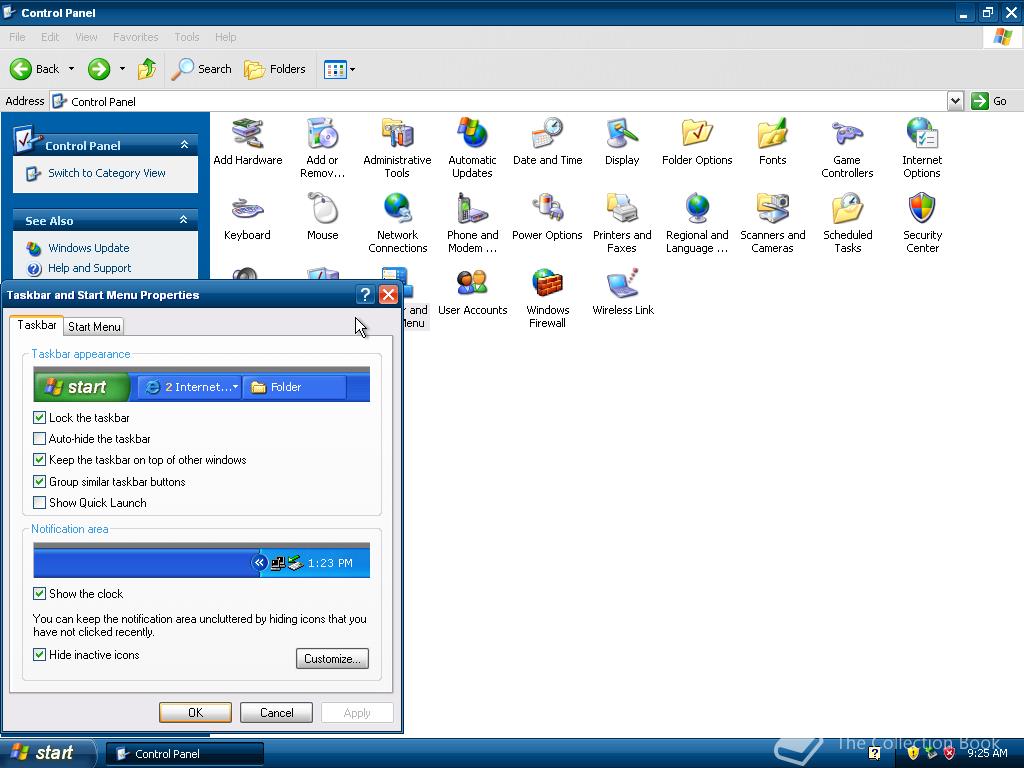
Task: Open Date and Time icon
Action: (547, 142)
